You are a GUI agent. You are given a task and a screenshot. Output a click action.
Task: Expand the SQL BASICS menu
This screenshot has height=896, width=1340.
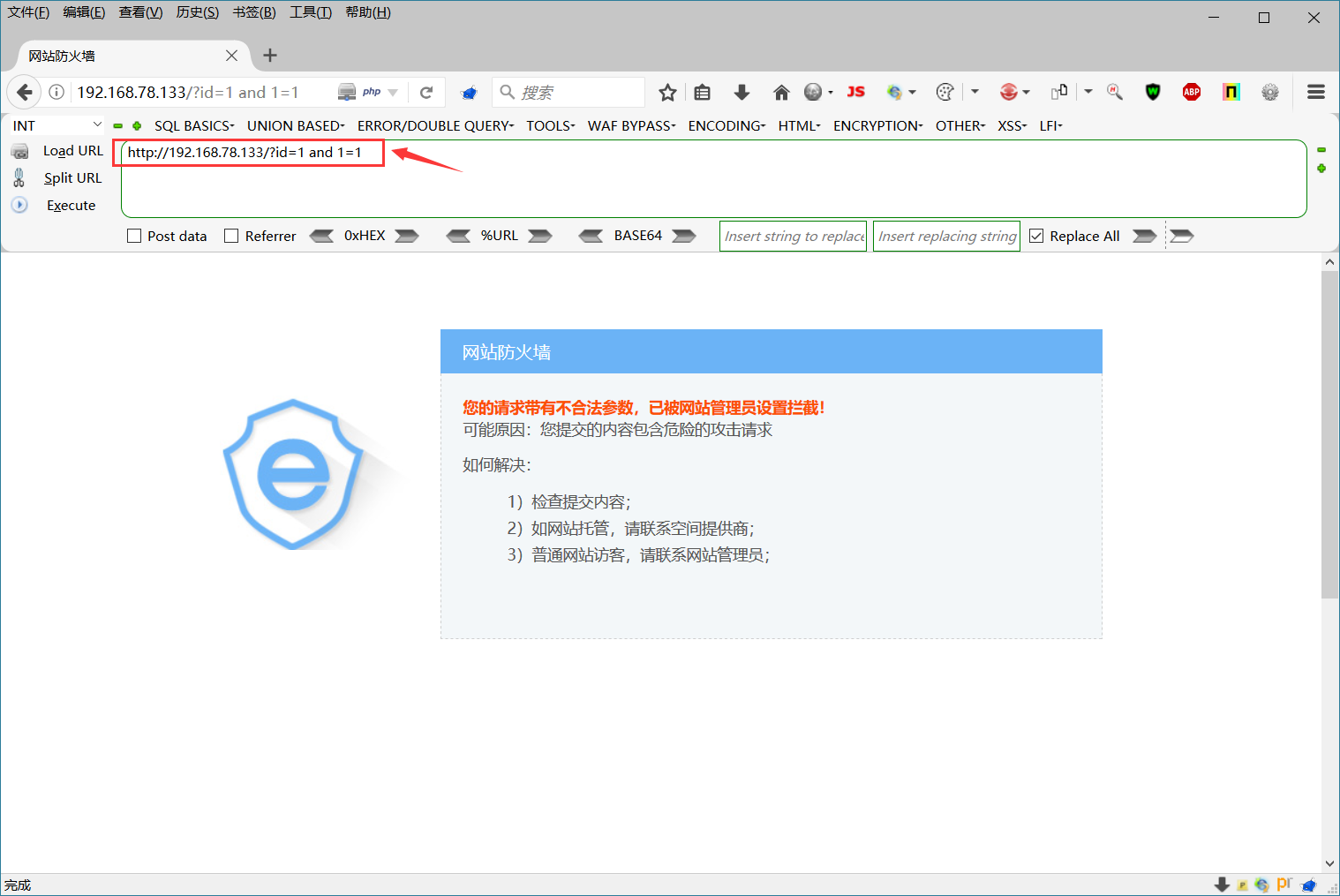(194, 126)
